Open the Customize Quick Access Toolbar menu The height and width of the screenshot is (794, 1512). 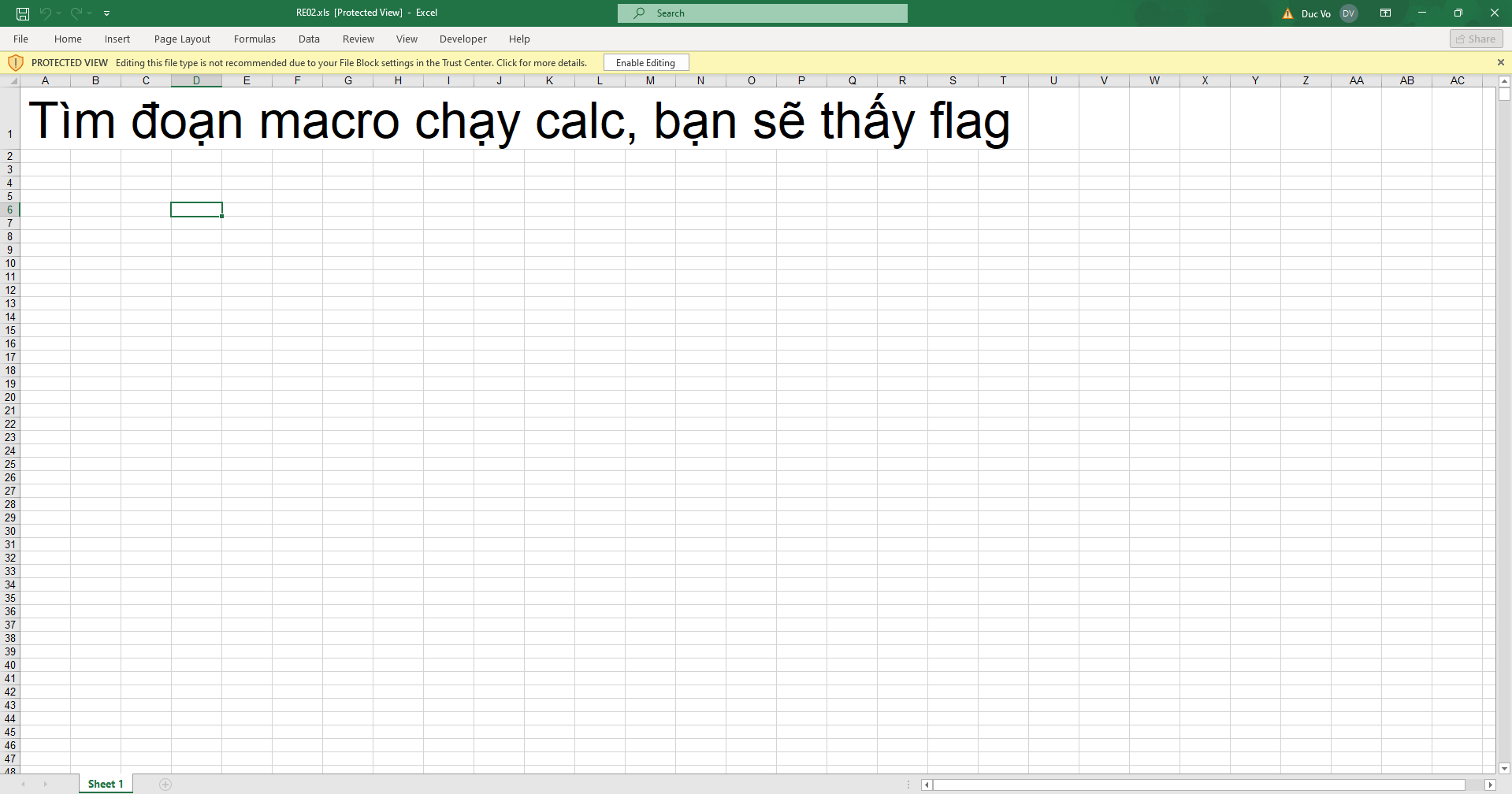[x=106, y=13]
